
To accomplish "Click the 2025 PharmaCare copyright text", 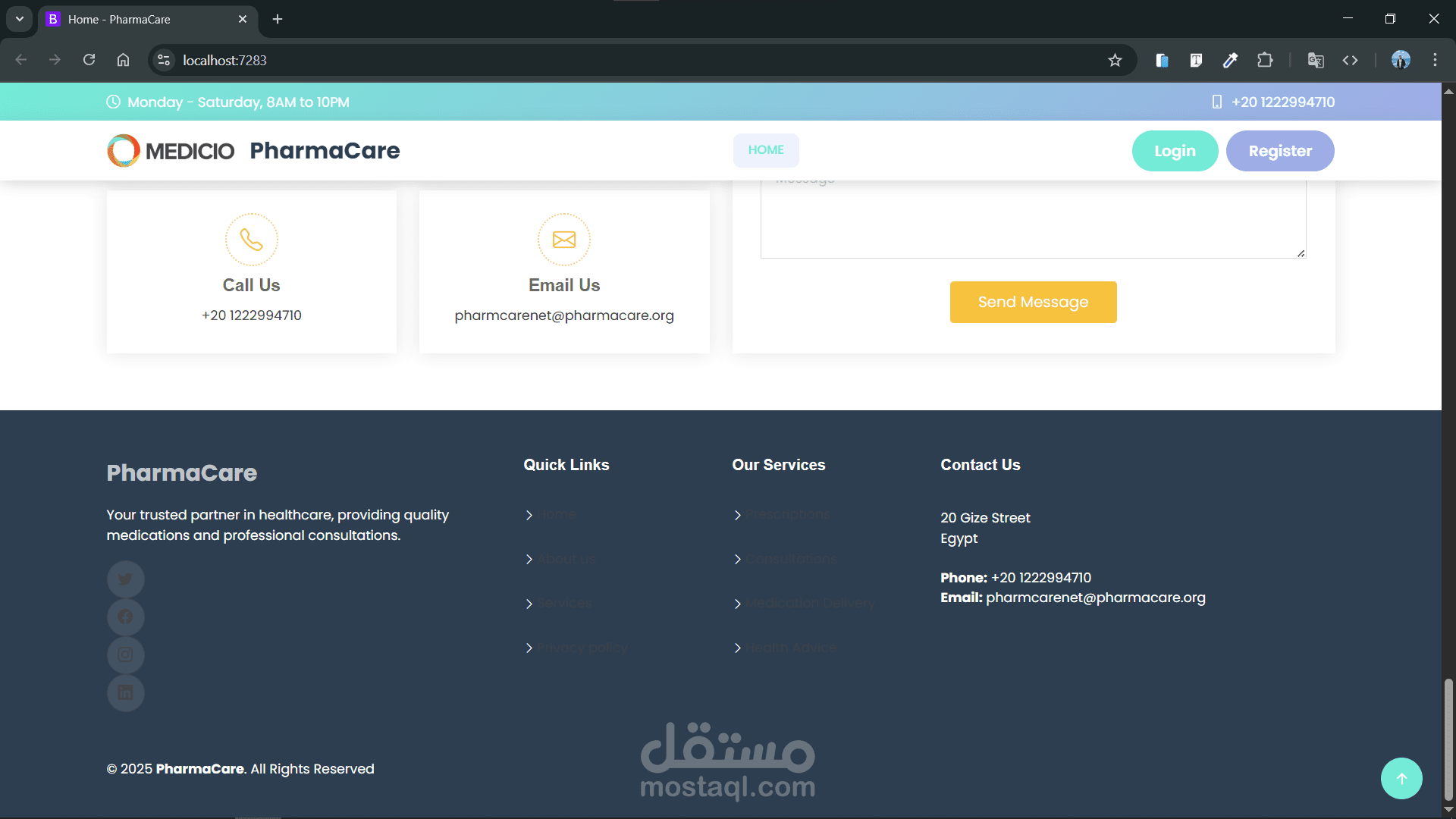I will click(240, 769).
